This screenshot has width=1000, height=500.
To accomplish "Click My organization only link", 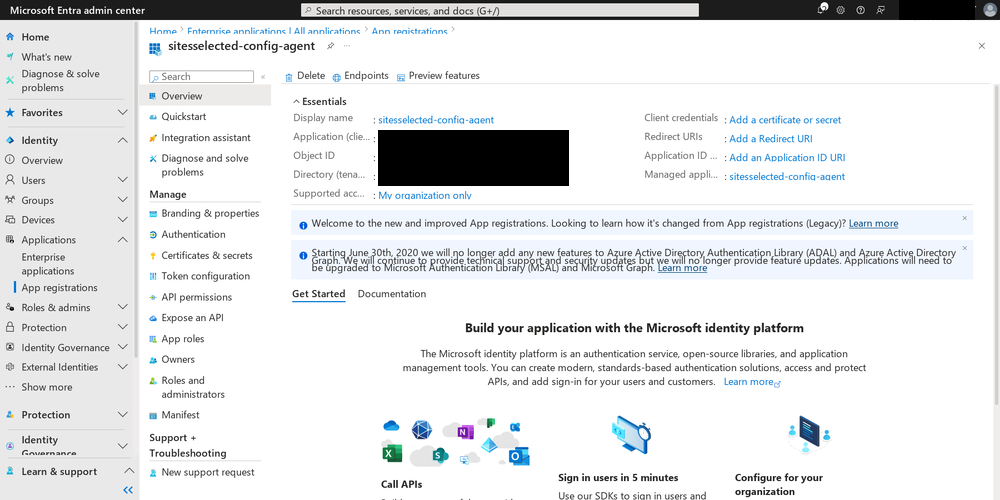I will pos(425,195).
